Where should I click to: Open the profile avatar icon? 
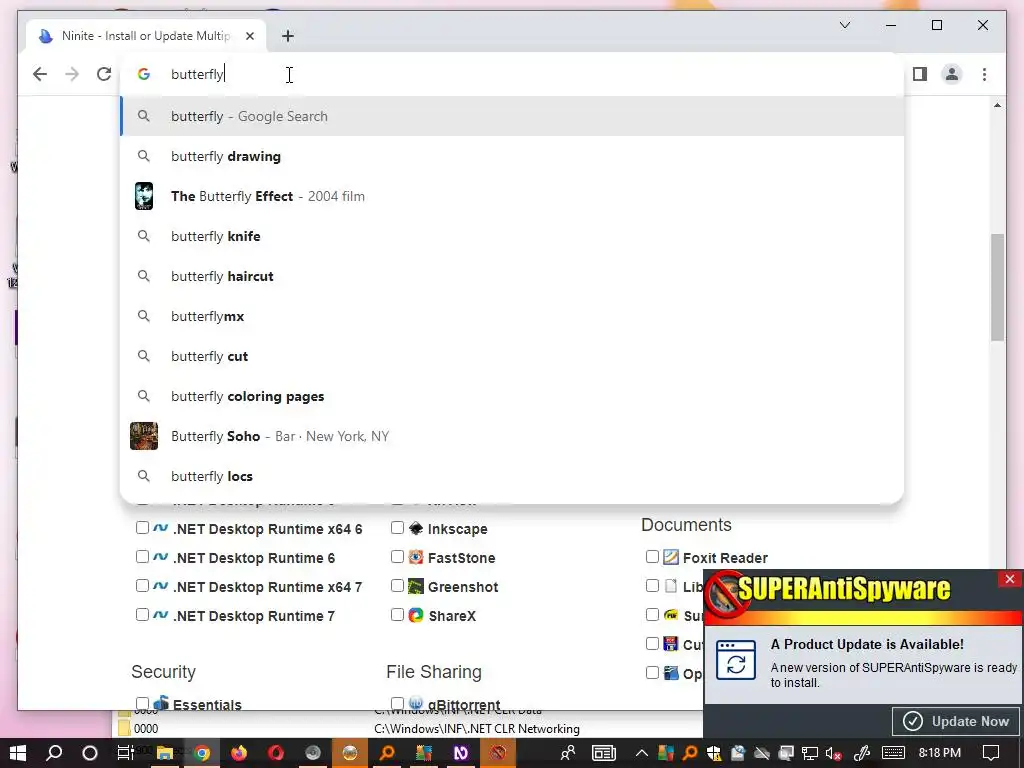tap(952, 74)
